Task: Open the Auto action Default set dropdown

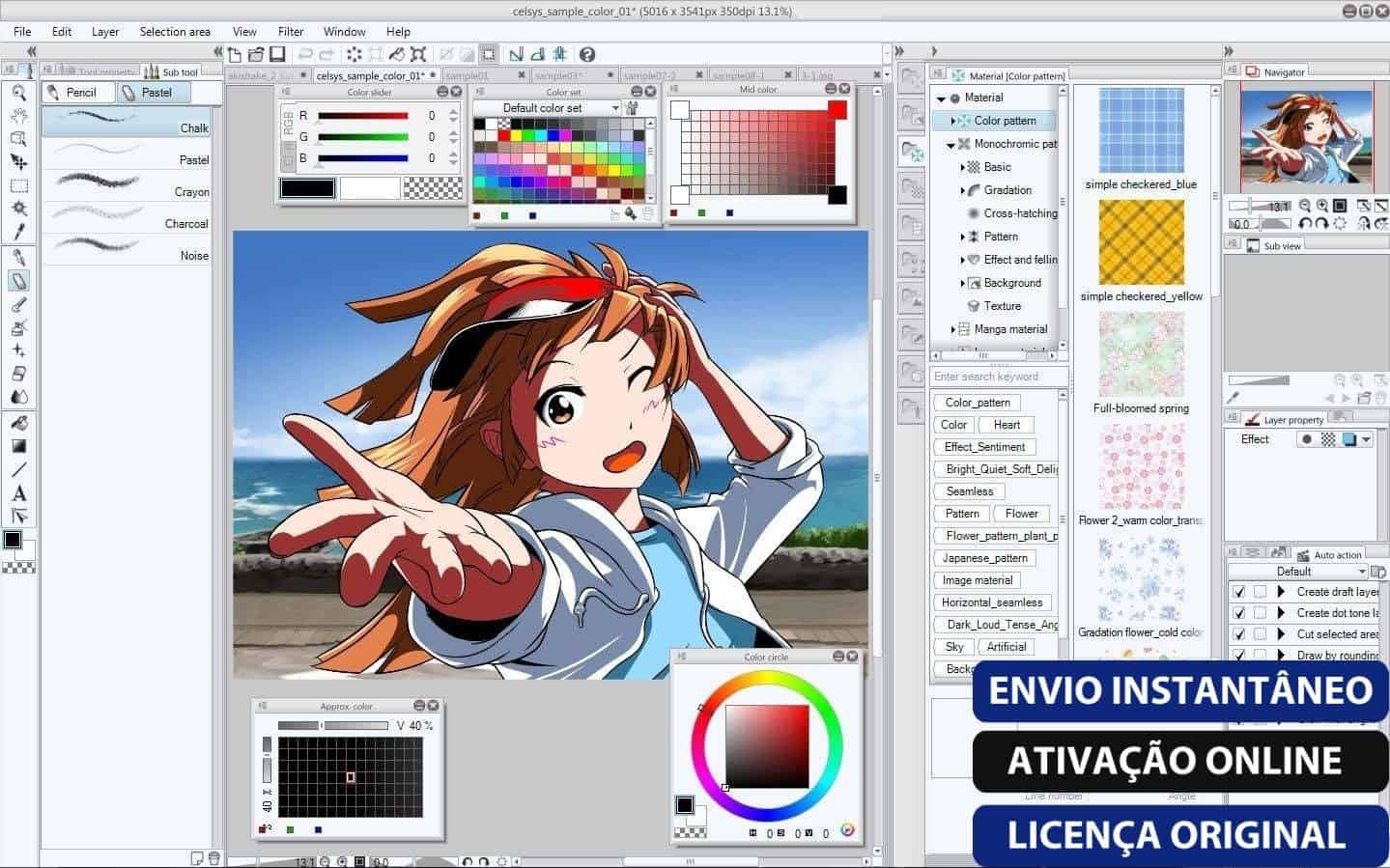Action: (x=1299, y=572)
